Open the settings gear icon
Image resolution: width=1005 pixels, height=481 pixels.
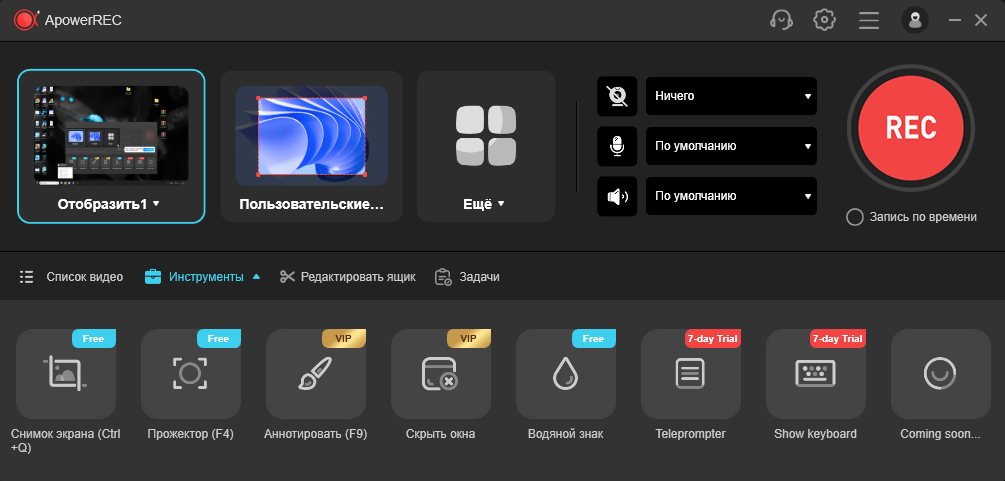click(824, 20)
